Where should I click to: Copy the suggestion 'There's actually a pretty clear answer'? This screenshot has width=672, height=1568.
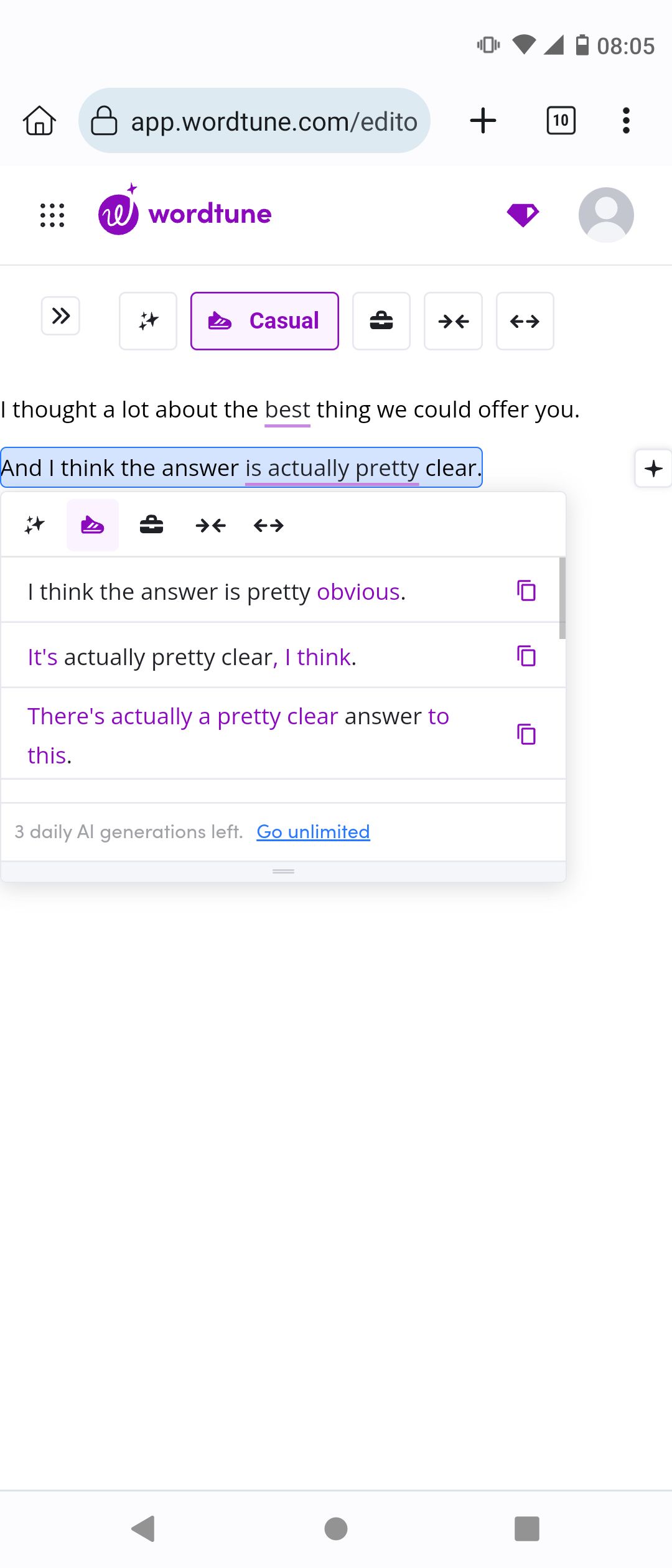[x=526, y=735]
